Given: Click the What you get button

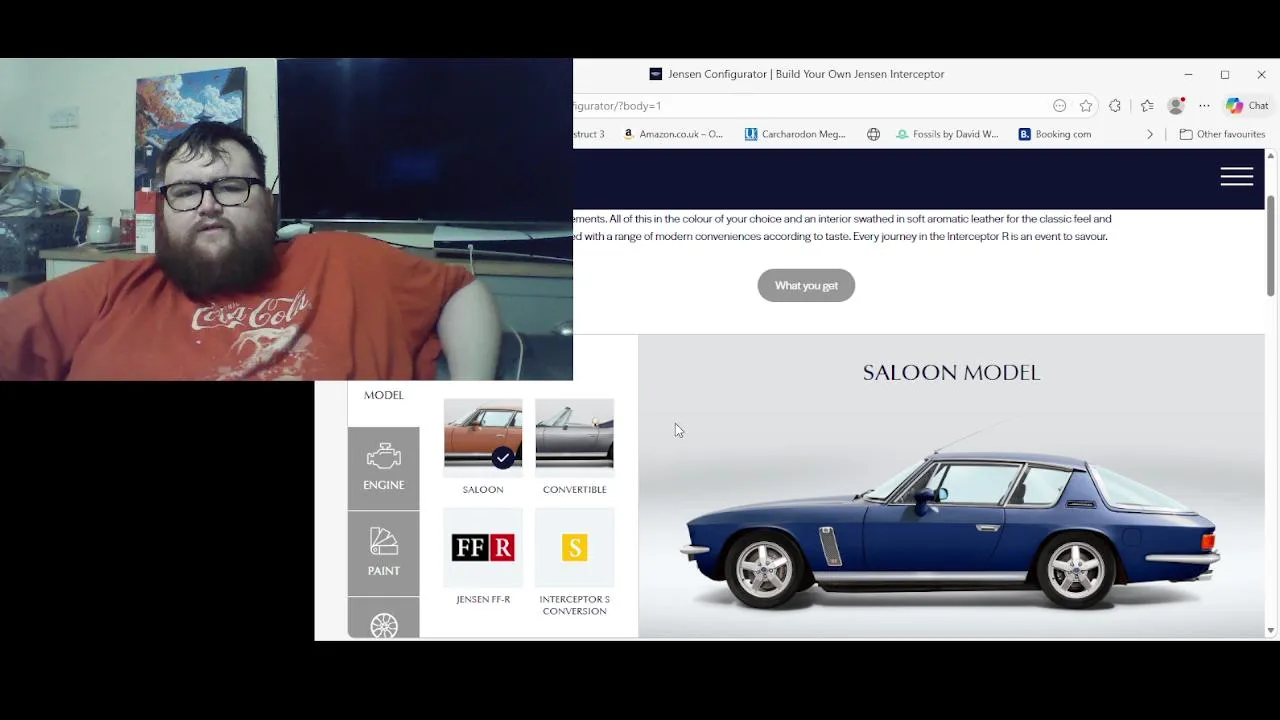Looking at the screenshot, I should tap(806, 286).
